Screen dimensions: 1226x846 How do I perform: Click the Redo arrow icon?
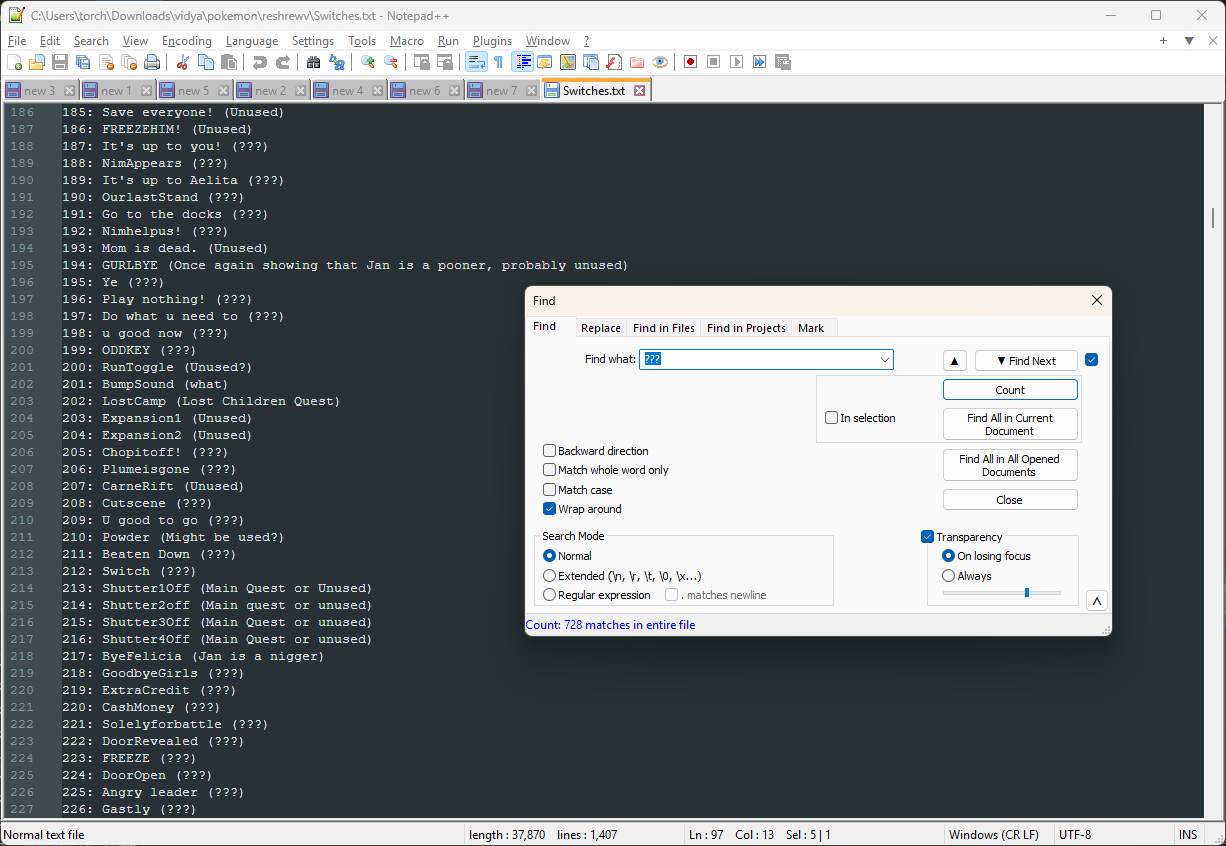pyautogui.click(x=283, y=62)
